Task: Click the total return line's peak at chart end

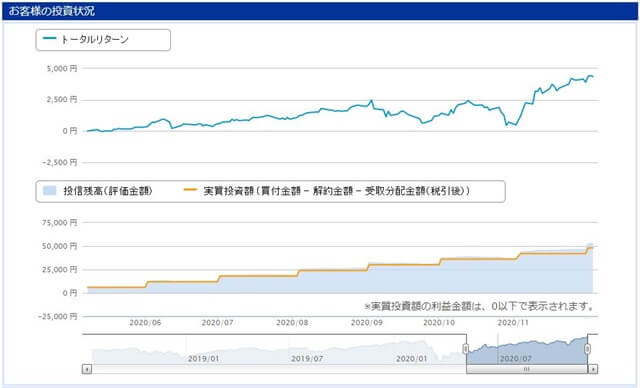Action: point(590,76)
